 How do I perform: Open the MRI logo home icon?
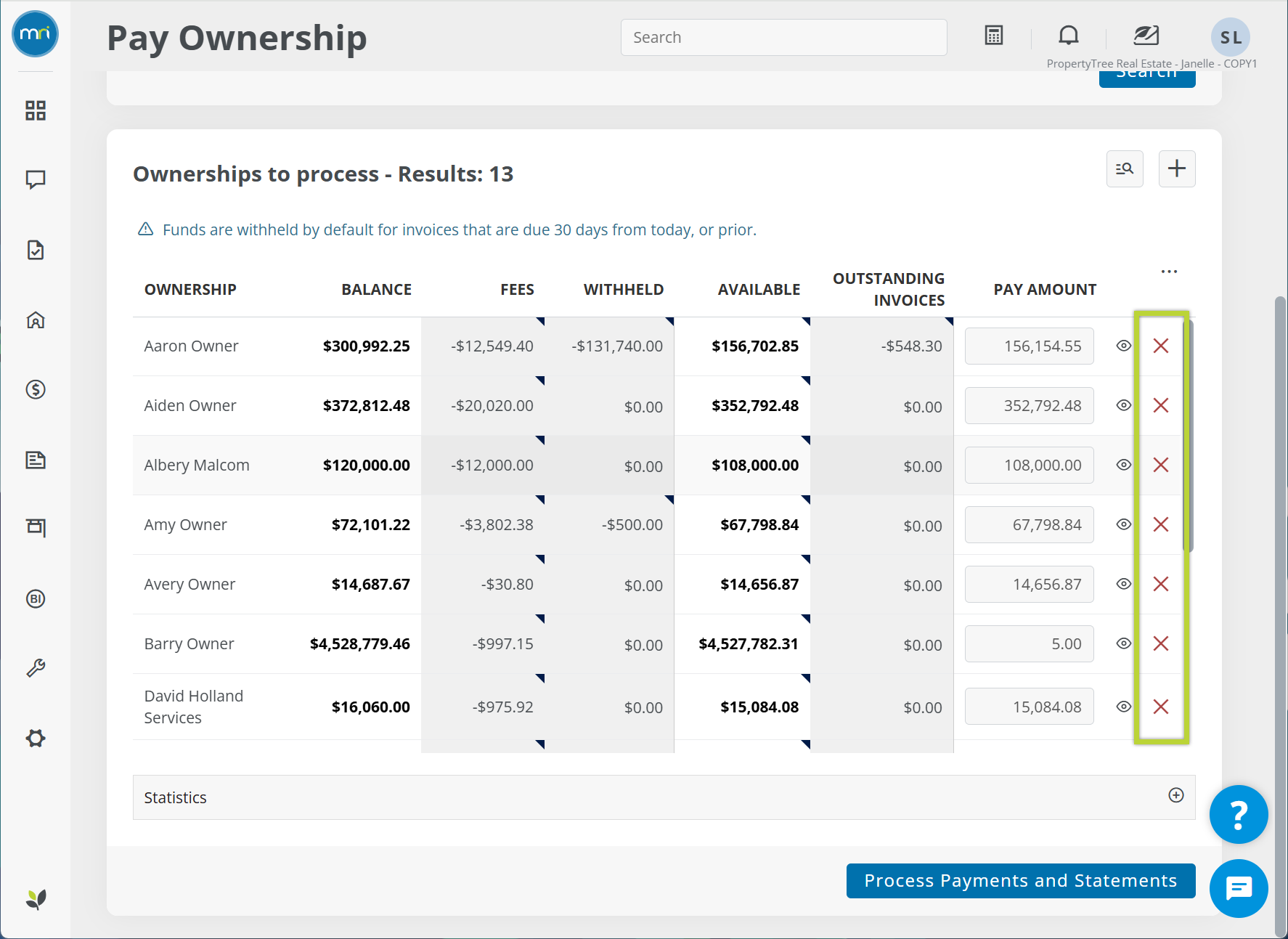click(35, 34)
